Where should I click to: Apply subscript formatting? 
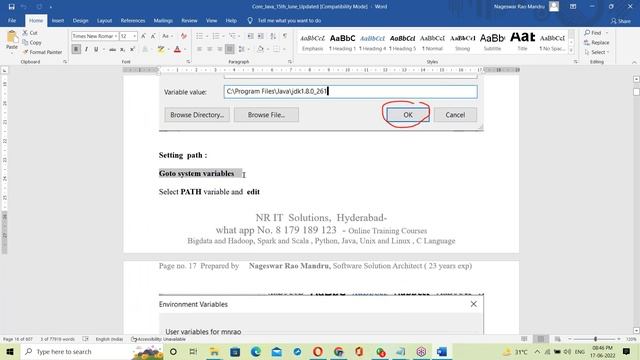tap(122, 49)
